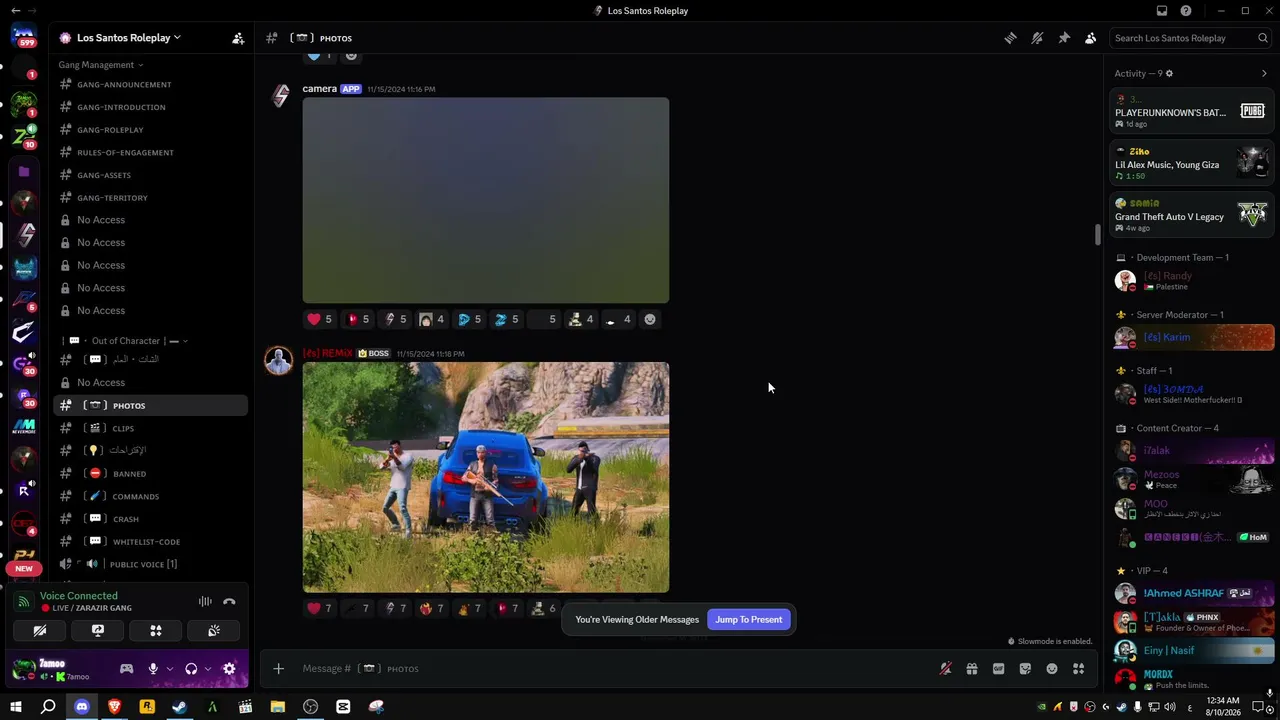
Task: Click the muted bell icon in message bar
Action: tap(945, 669)
